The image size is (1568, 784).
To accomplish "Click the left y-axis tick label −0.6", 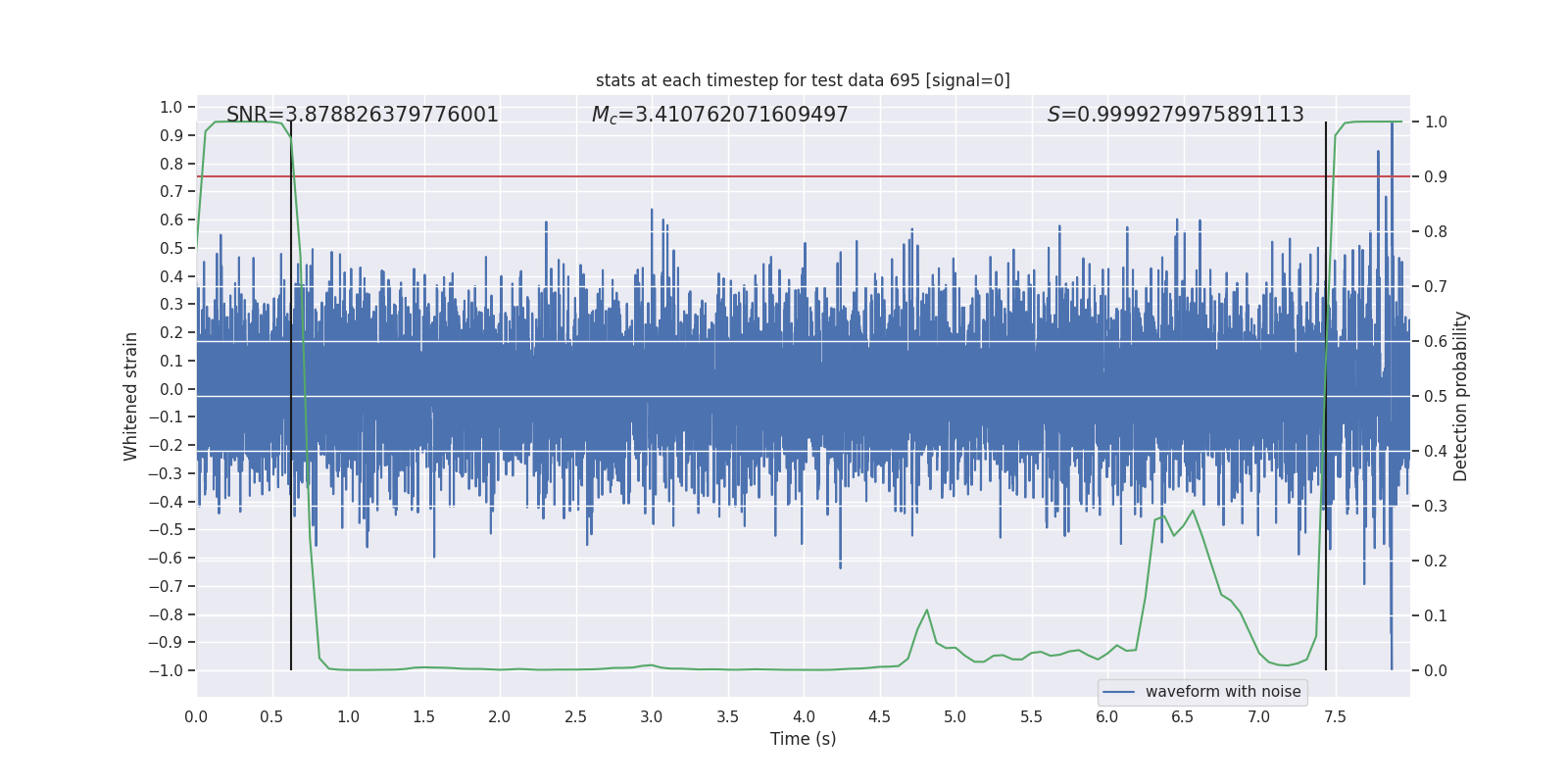I will point(166,559).
